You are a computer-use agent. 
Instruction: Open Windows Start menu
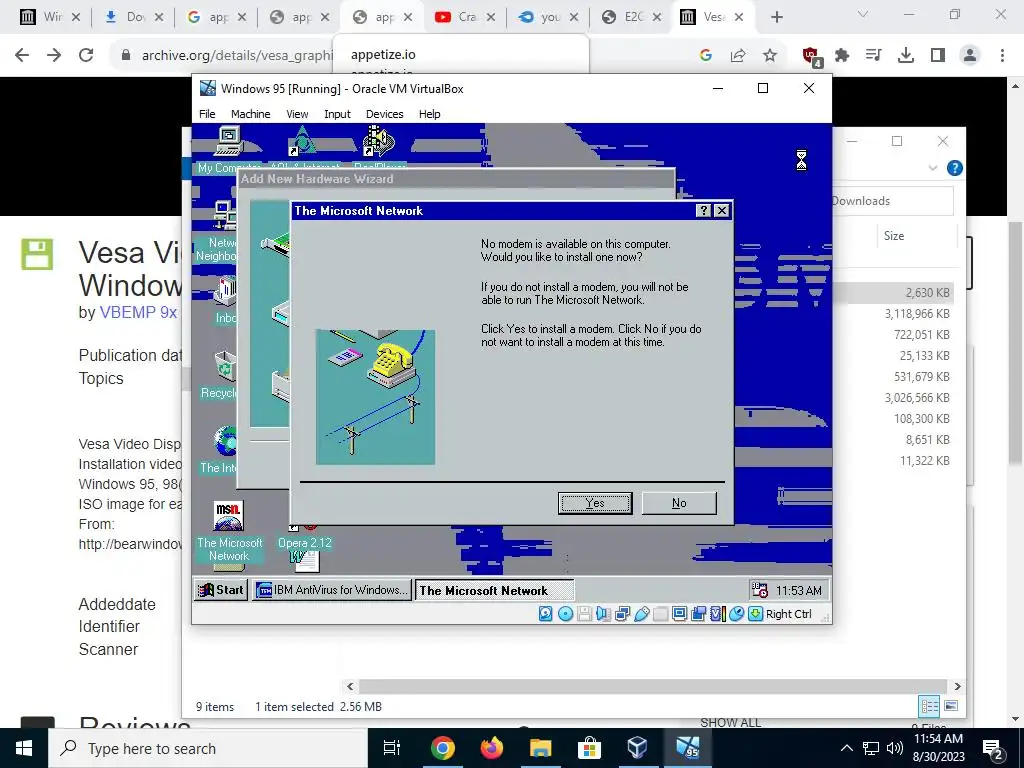[x=24, y=748]
